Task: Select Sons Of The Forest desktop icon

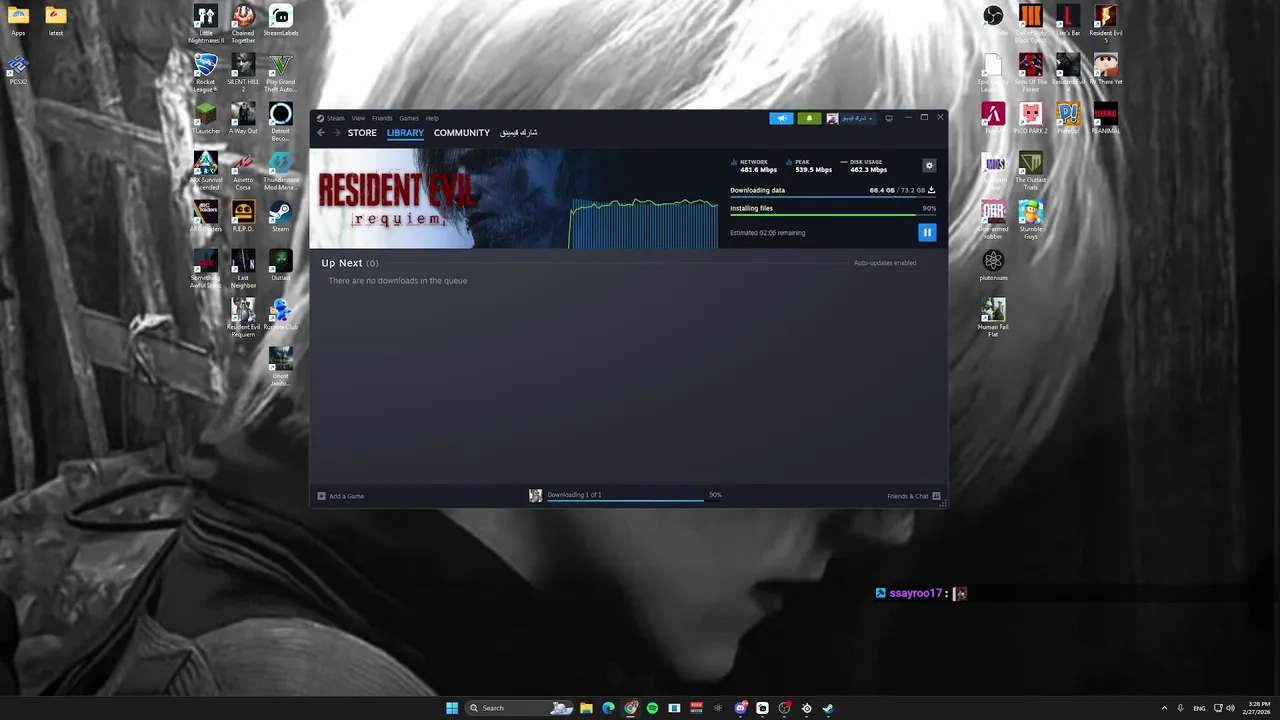Action: [x=1031, y=73]
